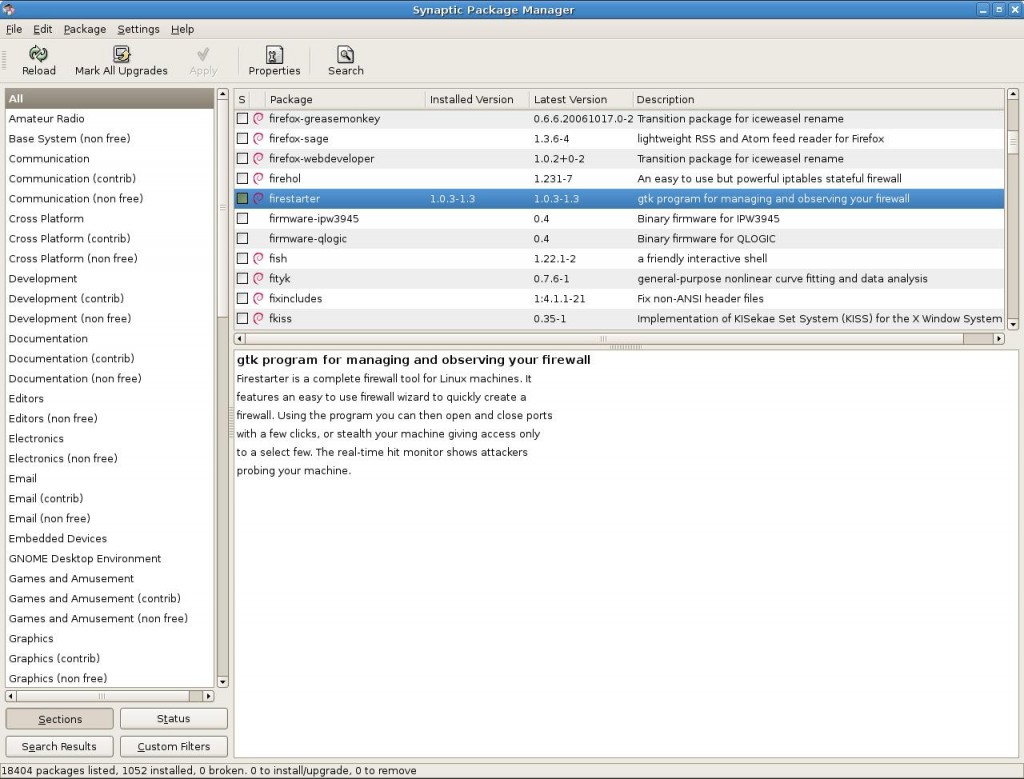Mark the firmware-ipw3945 checkbox
Screen dimensions: 1024x779
(x=242, y=218)
